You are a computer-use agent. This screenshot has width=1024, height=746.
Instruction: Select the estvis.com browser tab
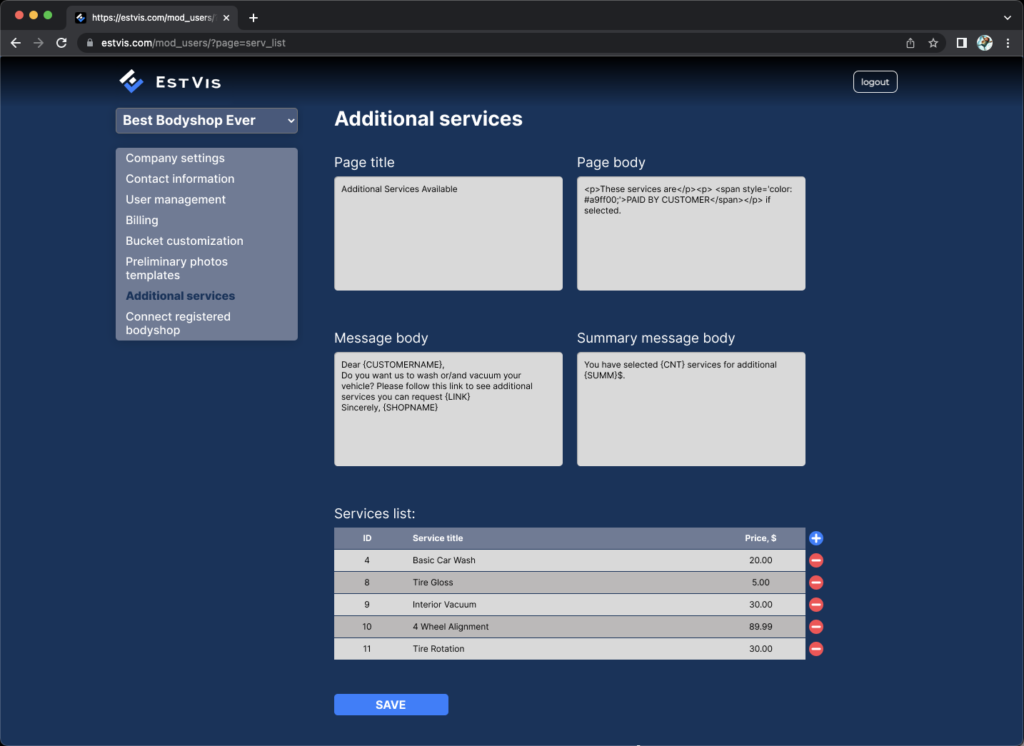[152, 18]
